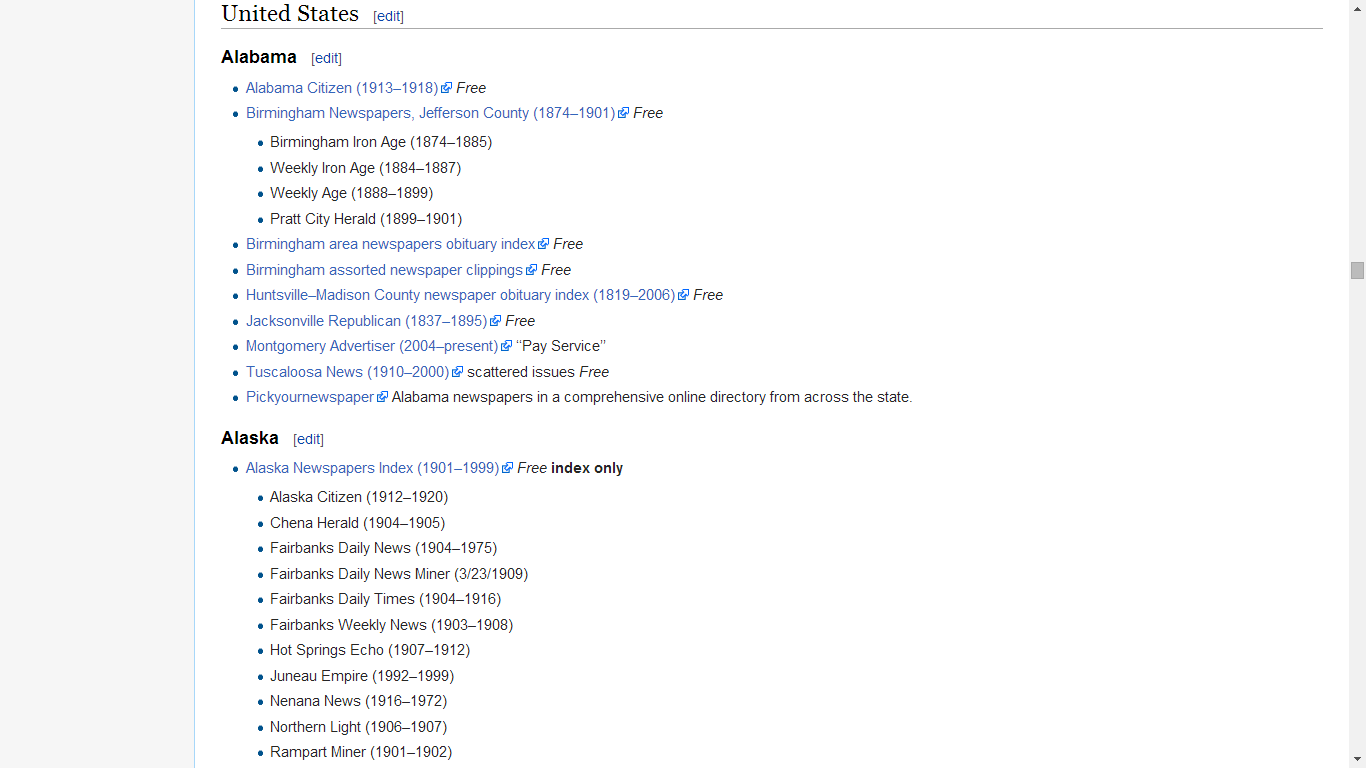The width and height of the screenshot is (1366, 768).
Task: Click external icon after Pickyournewspaper
Action: click(382, 397)
